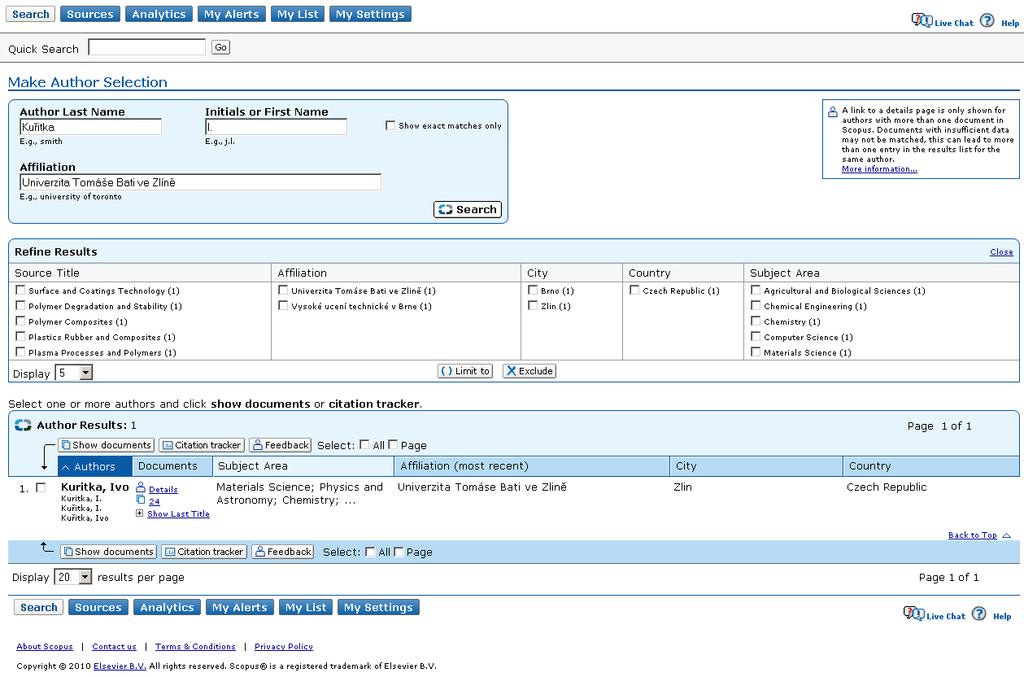The width and height of the screenshot is (1024, 677).
Task: Run author Search button in form
Action: click(468, 210)
